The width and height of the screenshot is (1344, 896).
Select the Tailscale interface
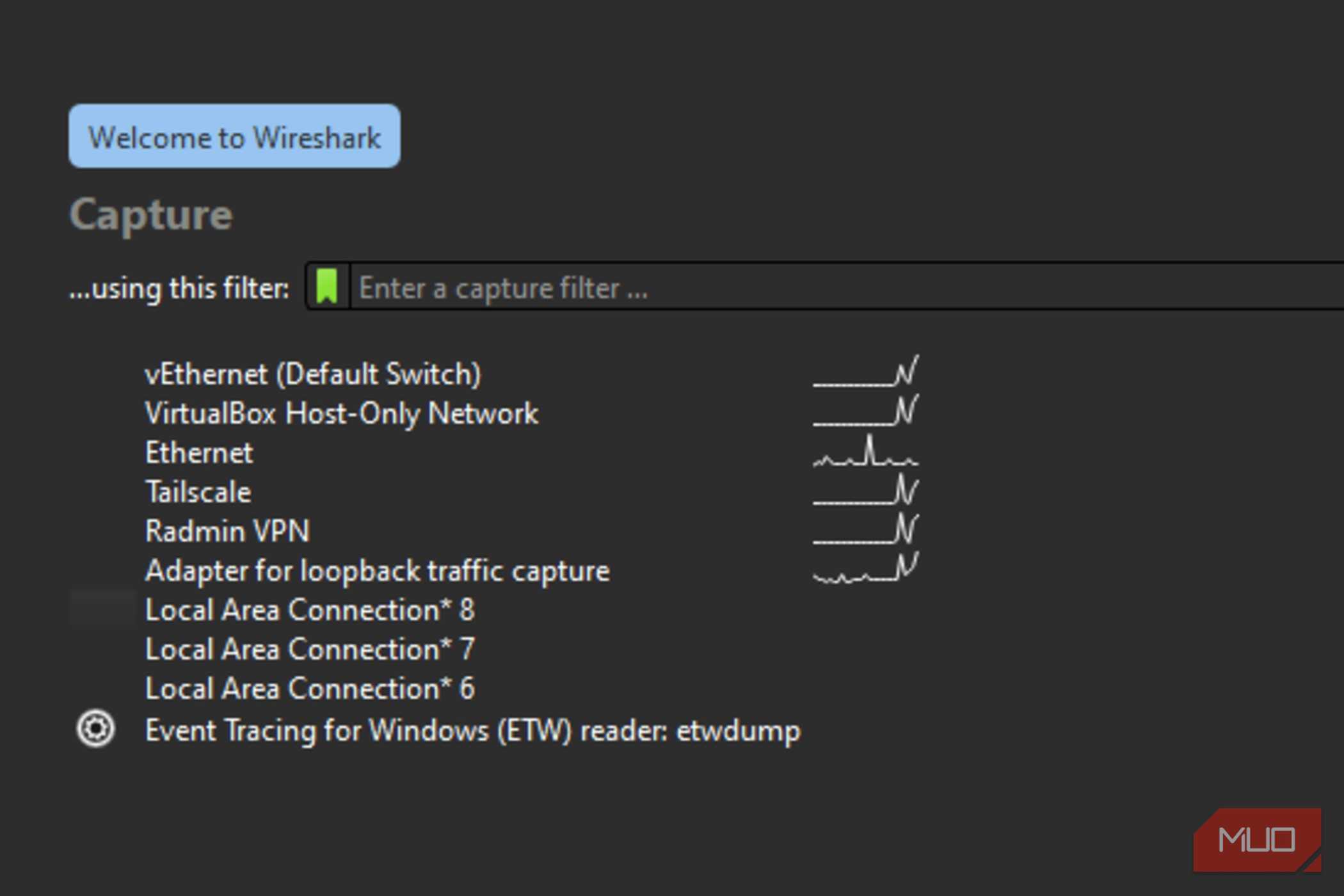click(198, 492)
